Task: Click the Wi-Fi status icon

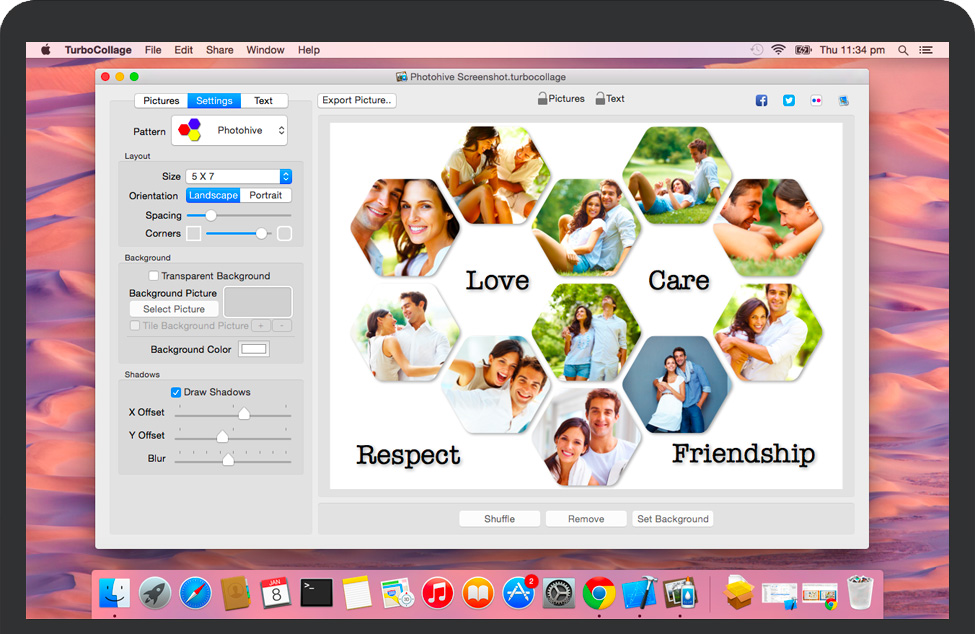Action: tap(778, 50)
